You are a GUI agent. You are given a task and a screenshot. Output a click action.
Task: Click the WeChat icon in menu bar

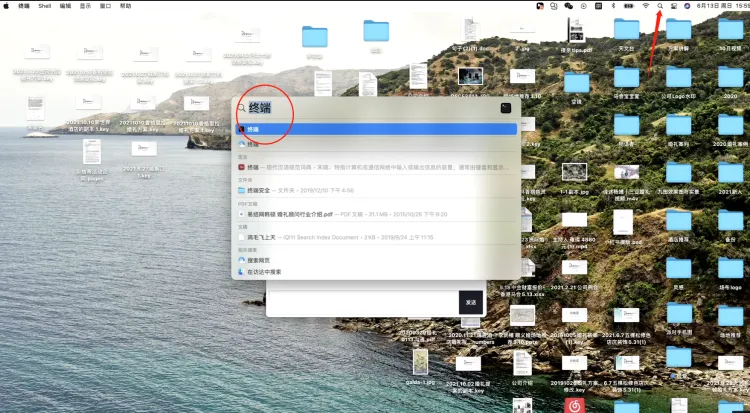click(x=569, y=6)
